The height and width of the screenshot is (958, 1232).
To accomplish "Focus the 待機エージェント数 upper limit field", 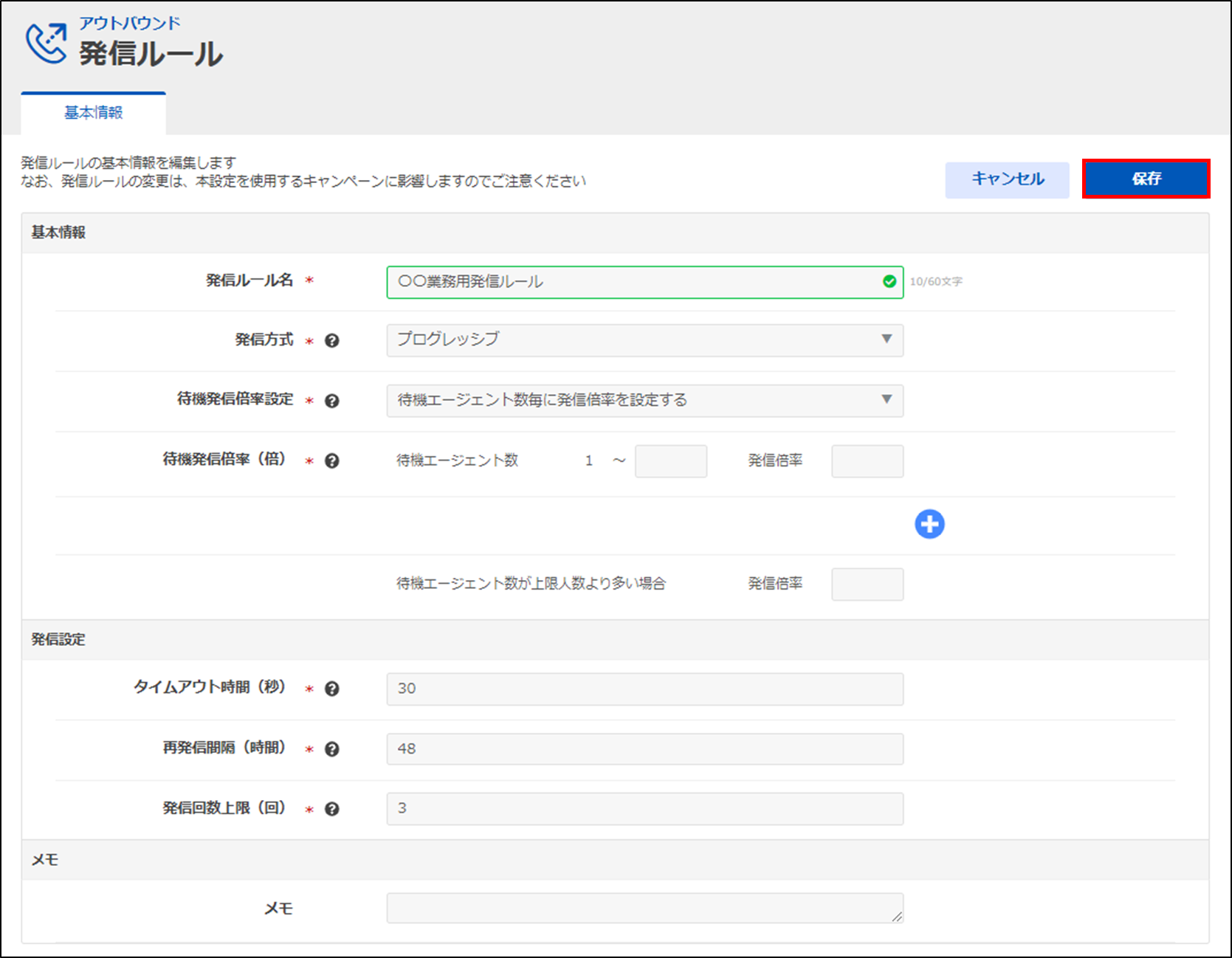I will click(x=671, y=461).
